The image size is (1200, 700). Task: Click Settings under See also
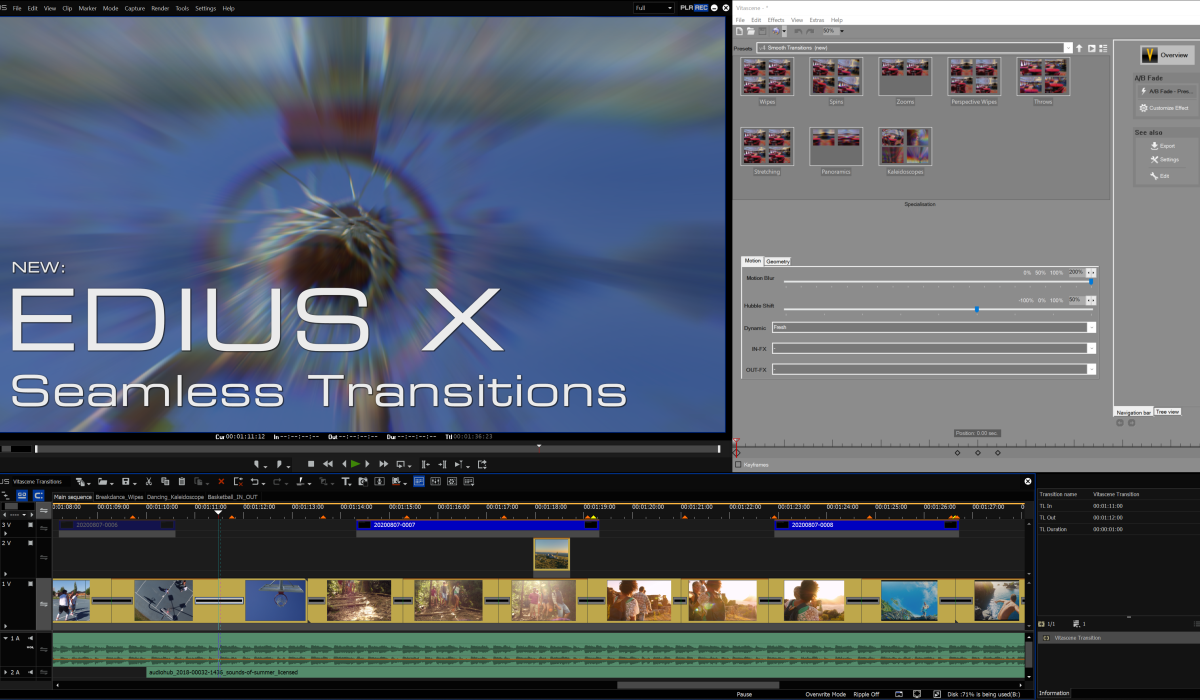(x=1167, y=160)
